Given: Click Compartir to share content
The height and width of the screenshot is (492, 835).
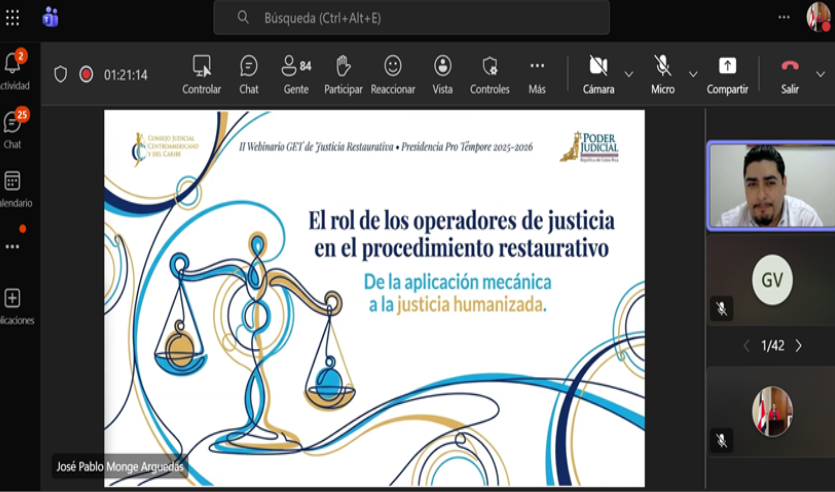Looking at the screenshot, I should click(727, 73).
